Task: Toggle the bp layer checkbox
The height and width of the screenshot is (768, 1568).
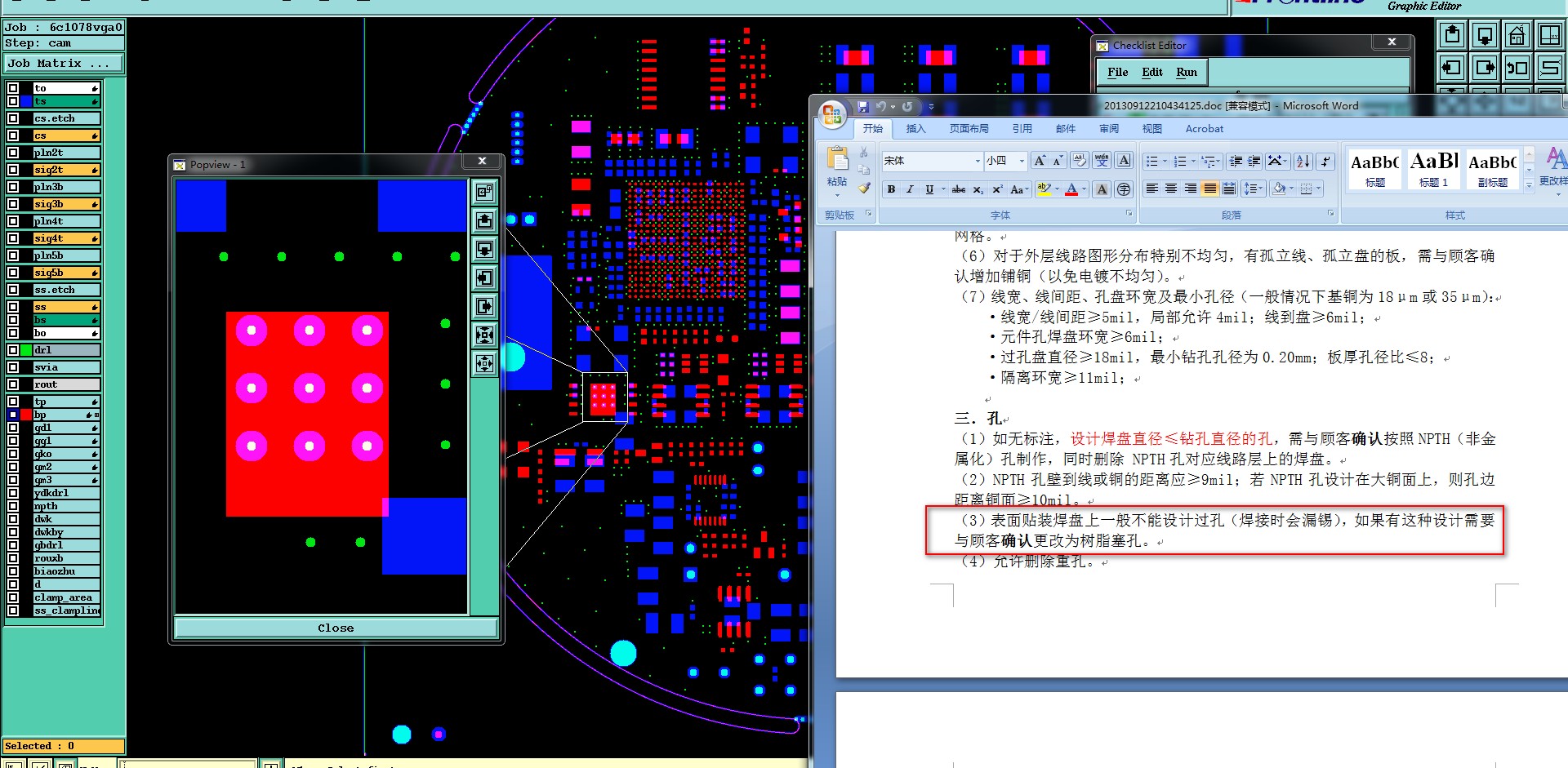Action: (x=13, y=415)
